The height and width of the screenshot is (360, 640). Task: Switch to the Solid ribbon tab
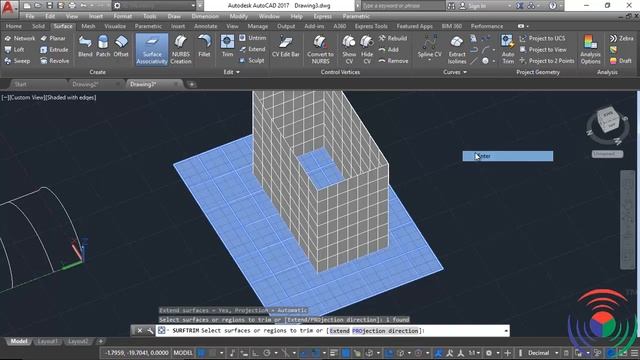[38, 26]
